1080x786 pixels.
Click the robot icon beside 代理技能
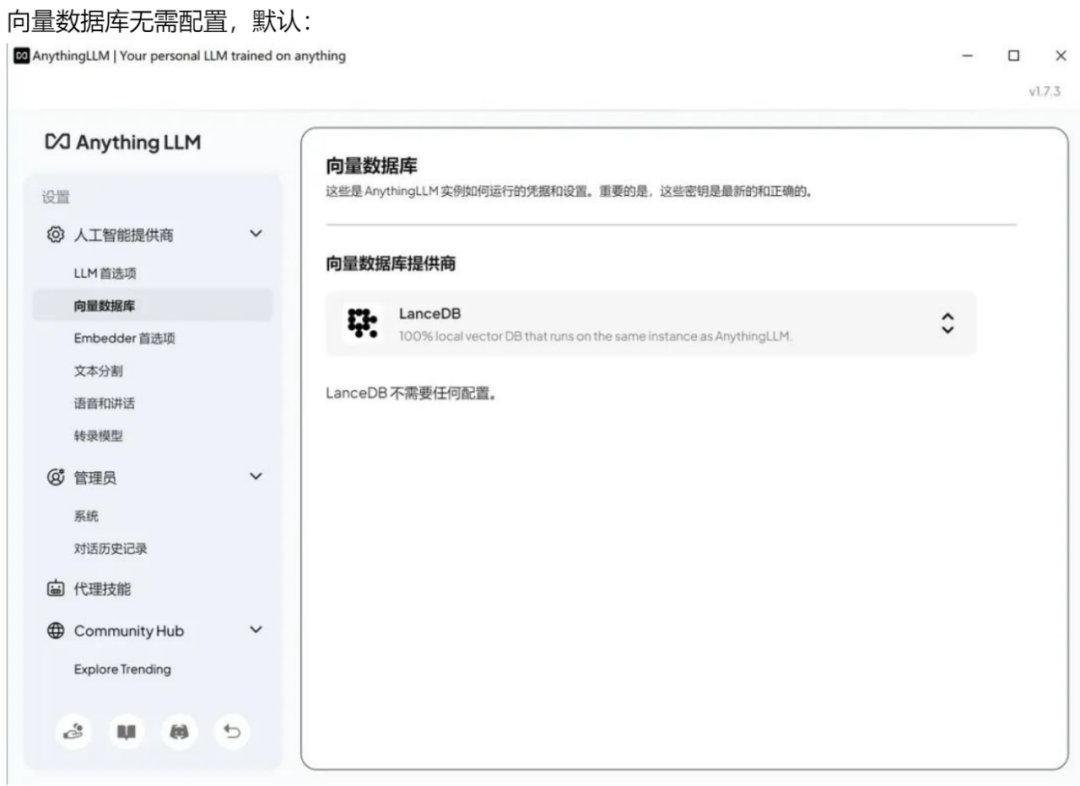pyautogui.click(x=55, y=588)
